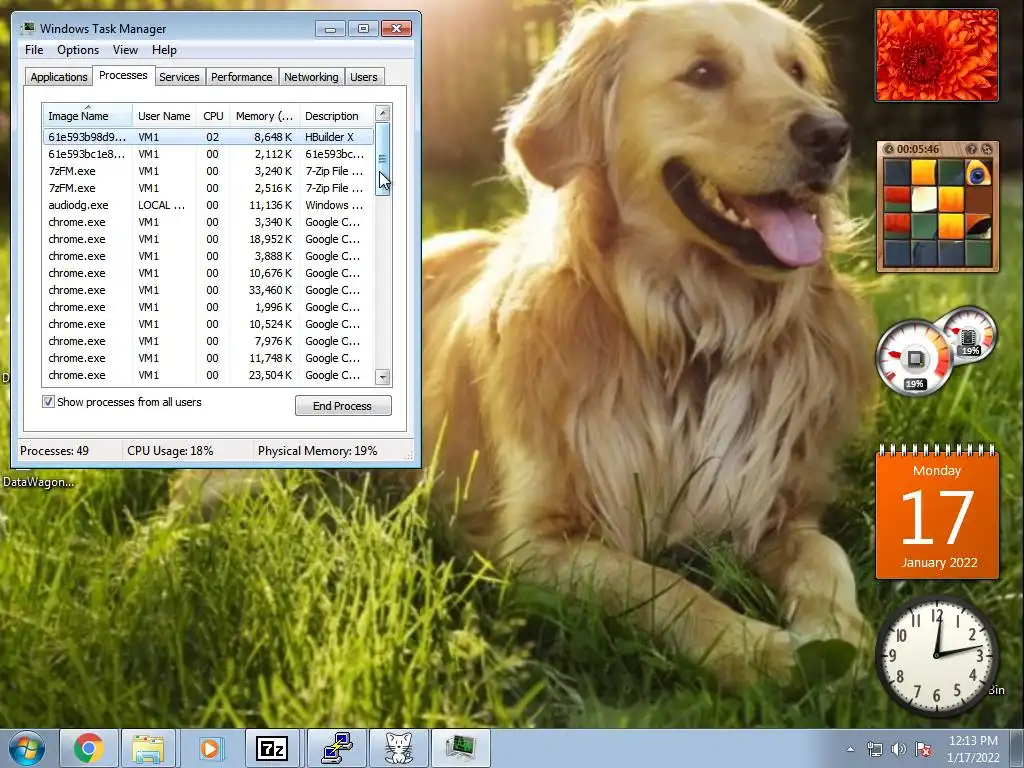Sort by the Description column header
This screenshot has width=1024, height=768.
point(336,116)
